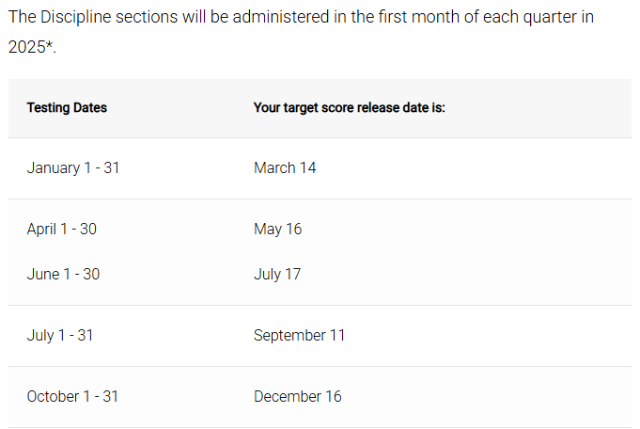Click the "January 1 - 31" testing date cell

coord(73,168)
